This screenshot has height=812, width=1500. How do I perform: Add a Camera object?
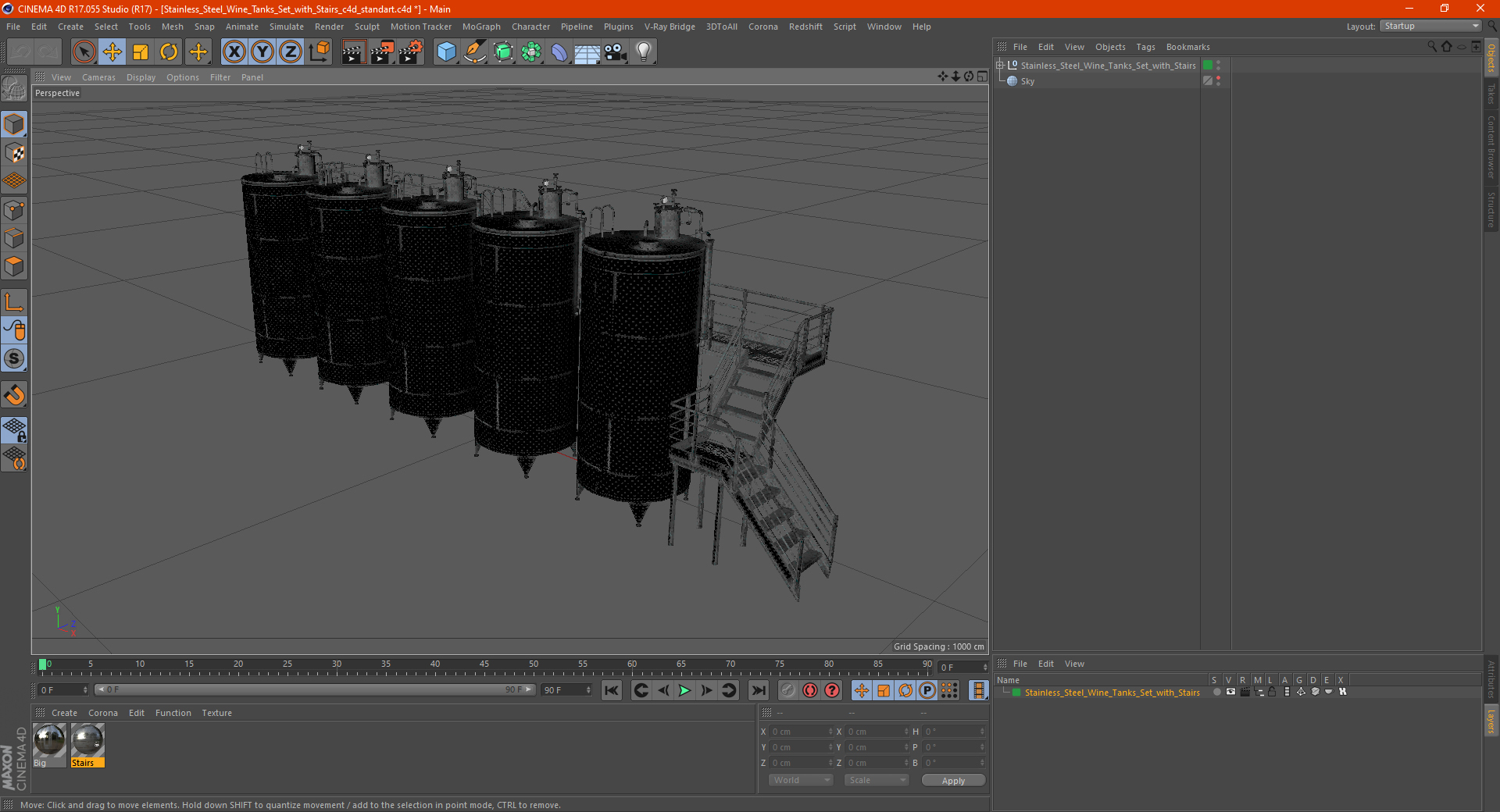click(x=615, y=52)
